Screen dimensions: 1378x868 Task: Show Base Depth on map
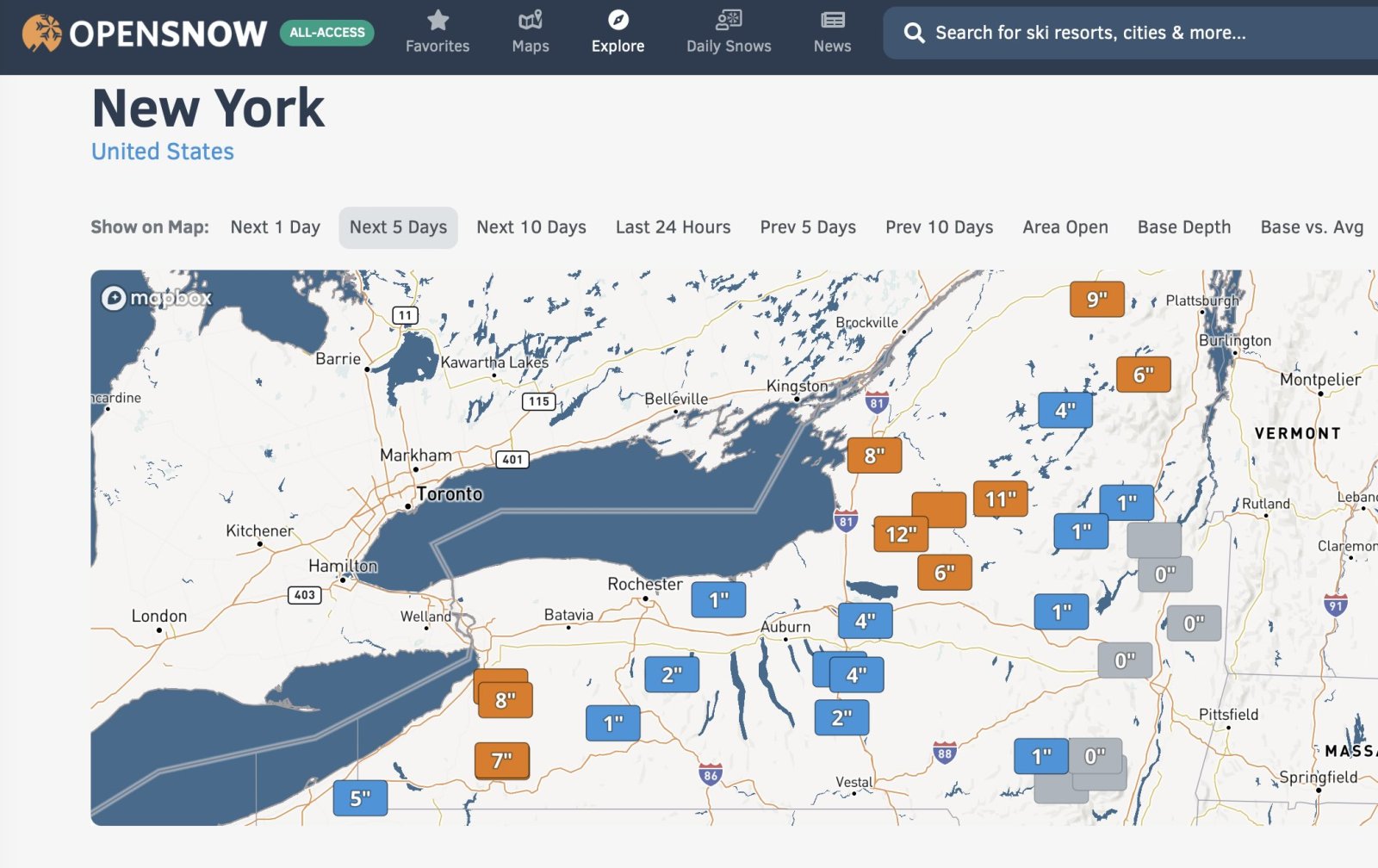click(1183, 227)
